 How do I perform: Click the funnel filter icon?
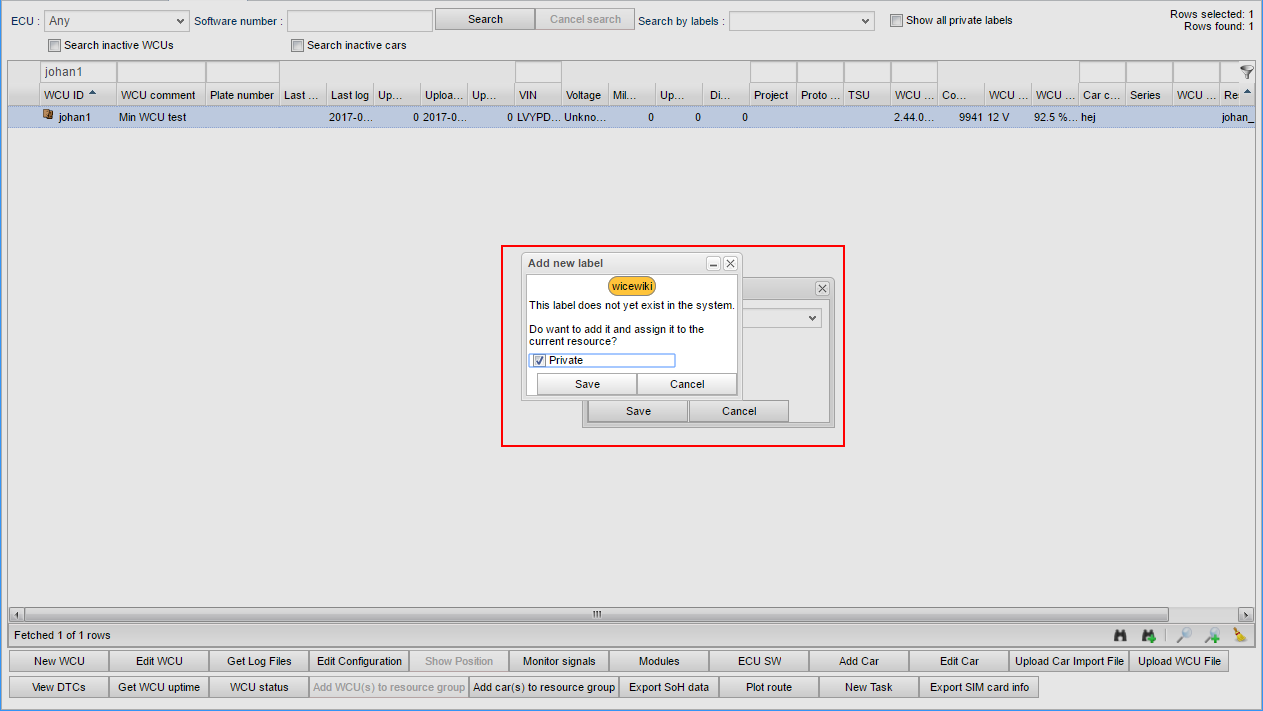tap(1246, 72)
